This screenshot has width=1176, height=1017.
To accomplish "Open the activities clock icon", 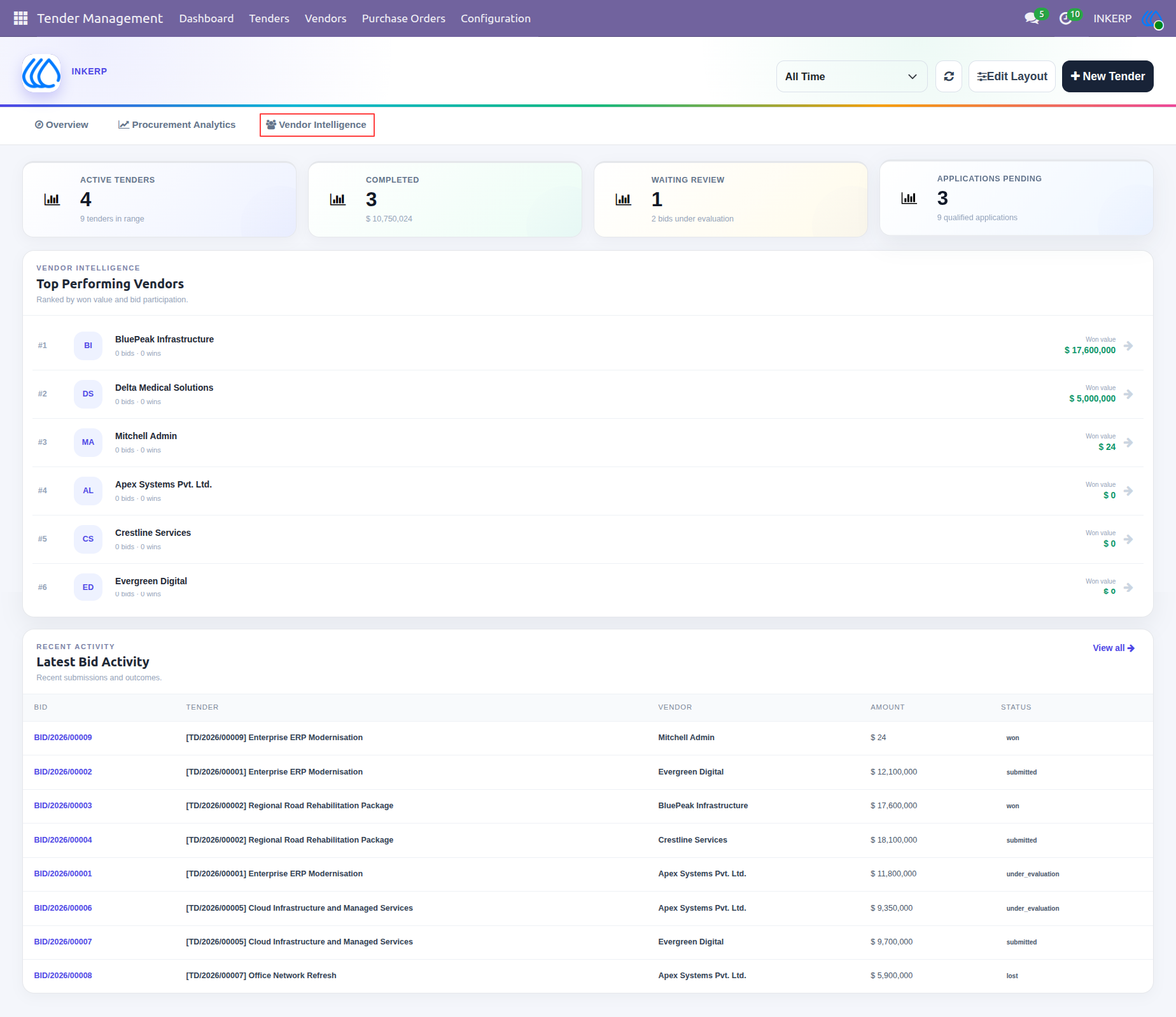I will (1065, 18).
